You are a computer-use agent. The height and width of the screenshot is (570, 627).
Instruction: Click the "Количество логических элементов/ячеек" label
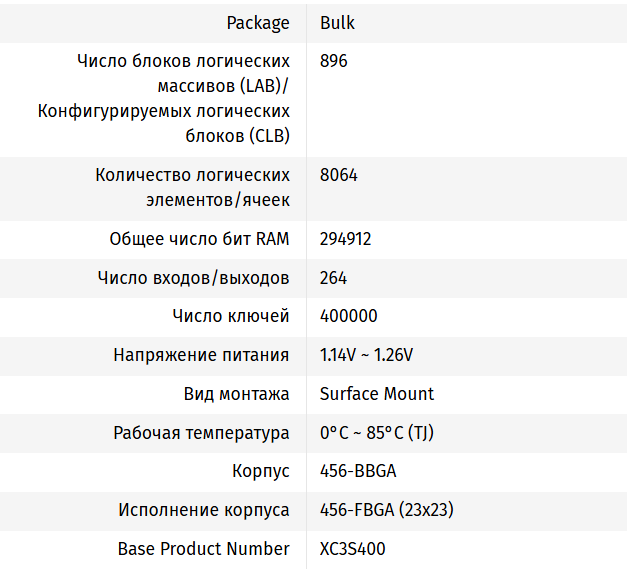point(192,187)
